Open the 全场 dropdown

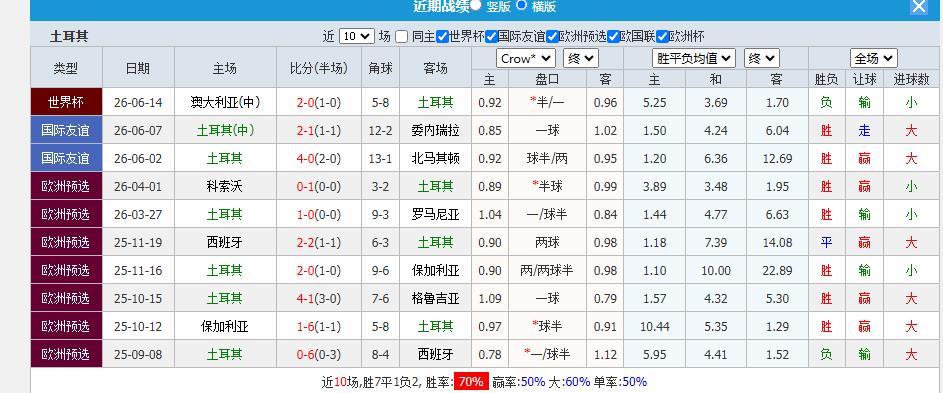tap(874, 58)
